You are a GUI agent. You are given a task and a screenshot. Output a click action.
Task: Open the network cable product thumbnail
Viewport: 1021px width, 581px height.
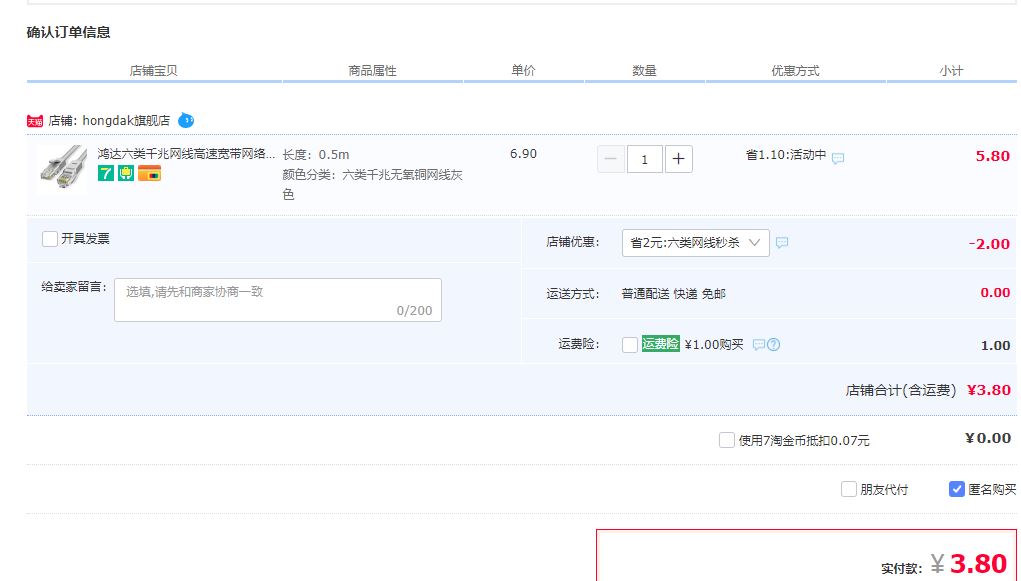click(x=63, y=169)
